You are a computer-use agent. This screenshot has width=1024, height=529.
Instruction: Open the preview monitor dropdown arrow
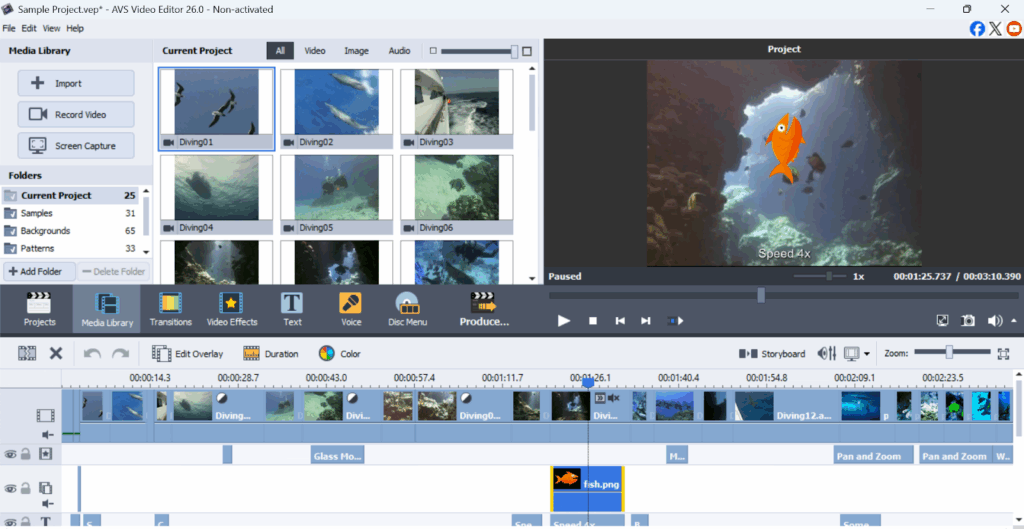[867, 354]
